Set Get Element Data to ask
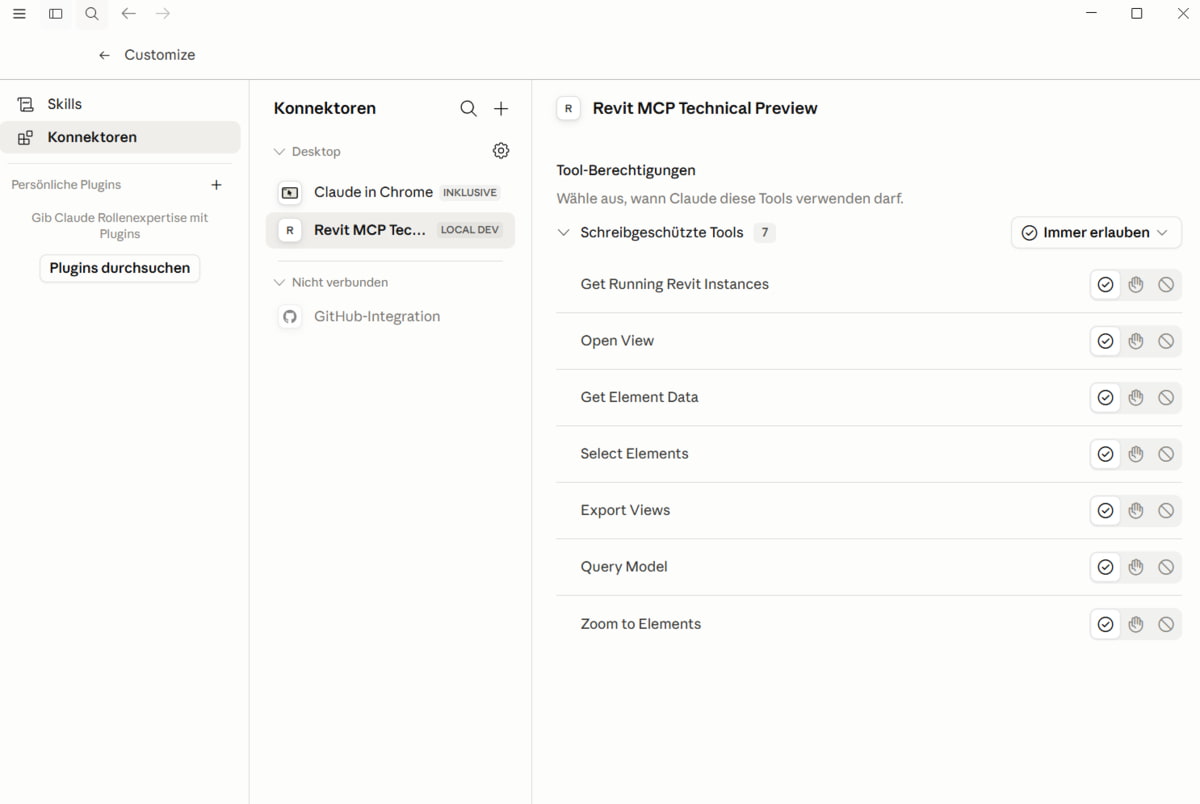Screen dimensions: 1200x804 [1135, 398]
